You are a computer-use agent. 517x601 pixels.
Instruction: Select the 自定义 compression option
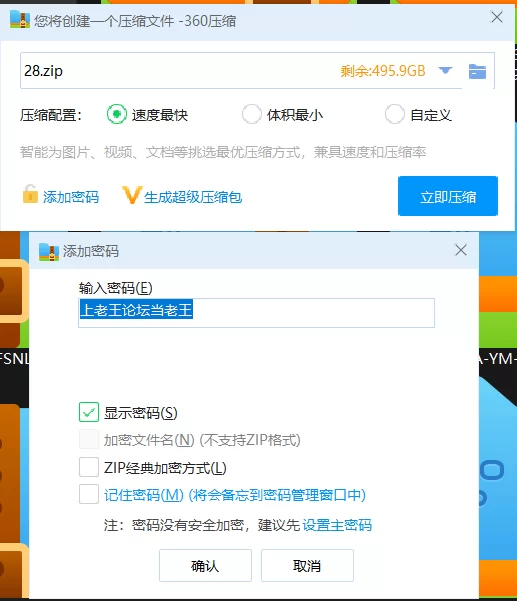395,114
